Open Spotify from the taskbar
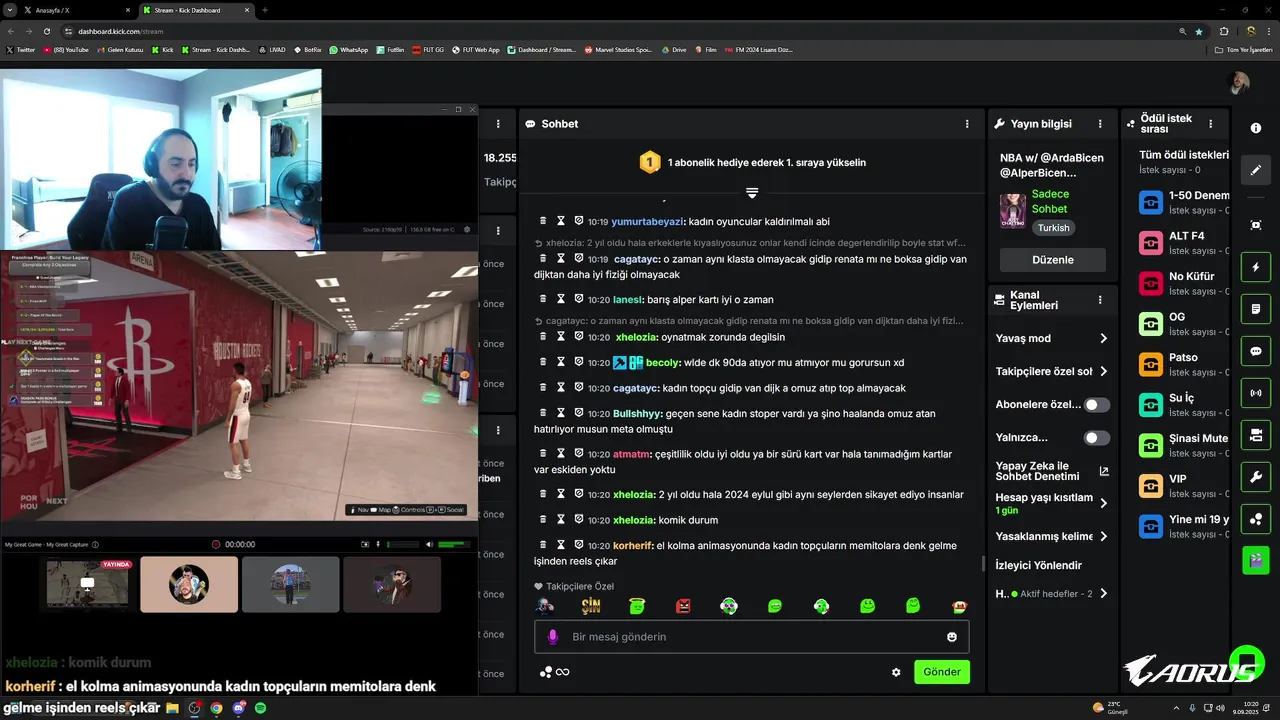The width and height of the screenshot is (1280, 720). click(x=260, y=708)
